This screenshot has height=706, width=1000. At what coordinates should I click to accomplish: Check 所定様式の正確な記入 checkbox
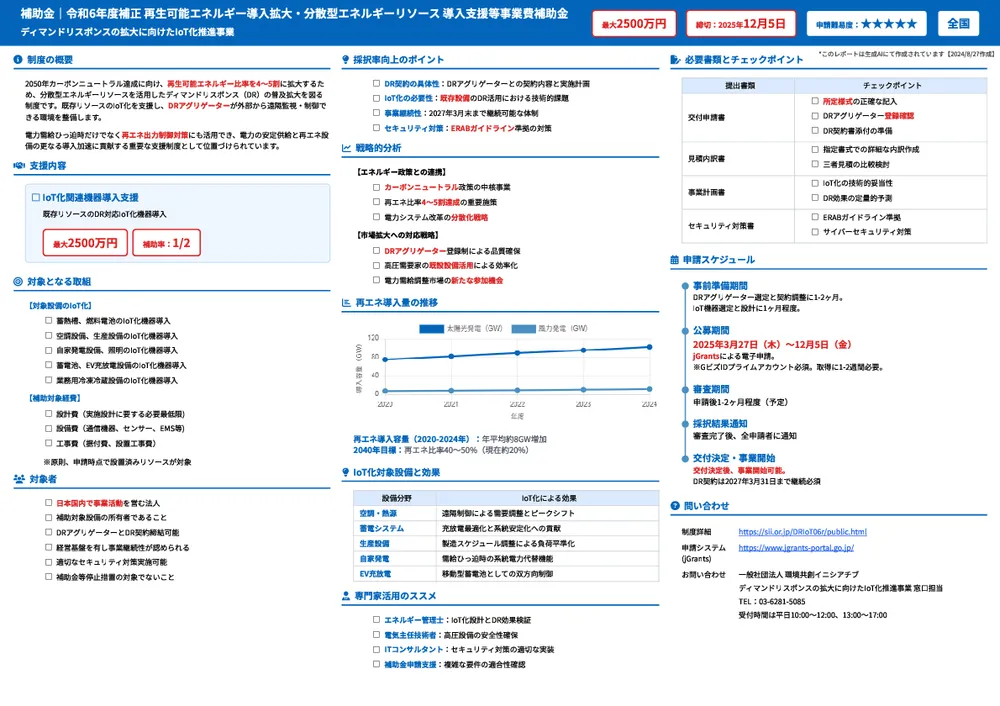(815, 101)
